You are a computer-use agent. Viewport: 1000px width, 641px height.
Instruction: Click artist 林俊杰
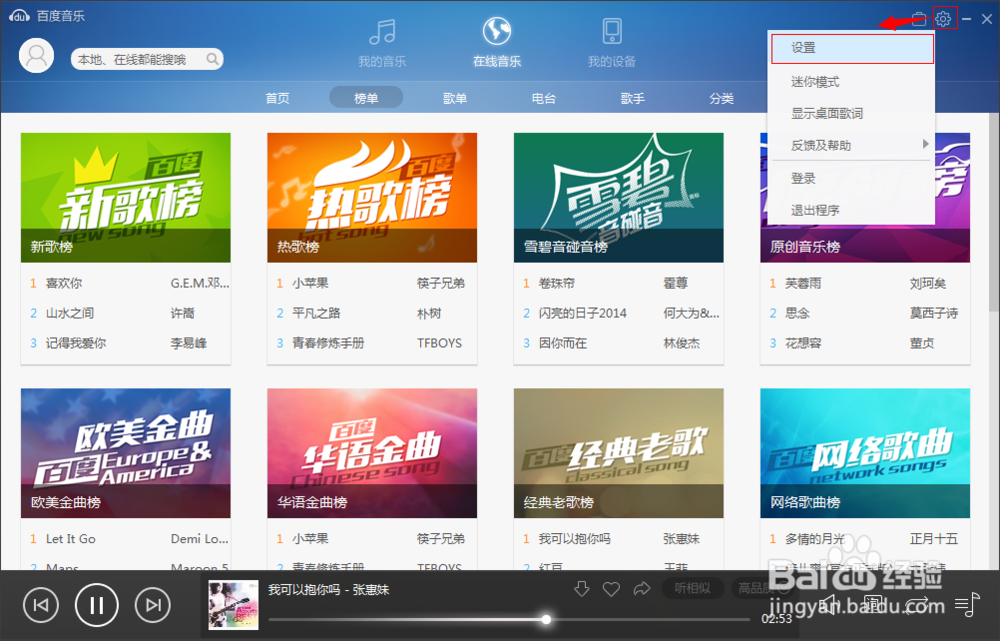click(x=681, y=343)
